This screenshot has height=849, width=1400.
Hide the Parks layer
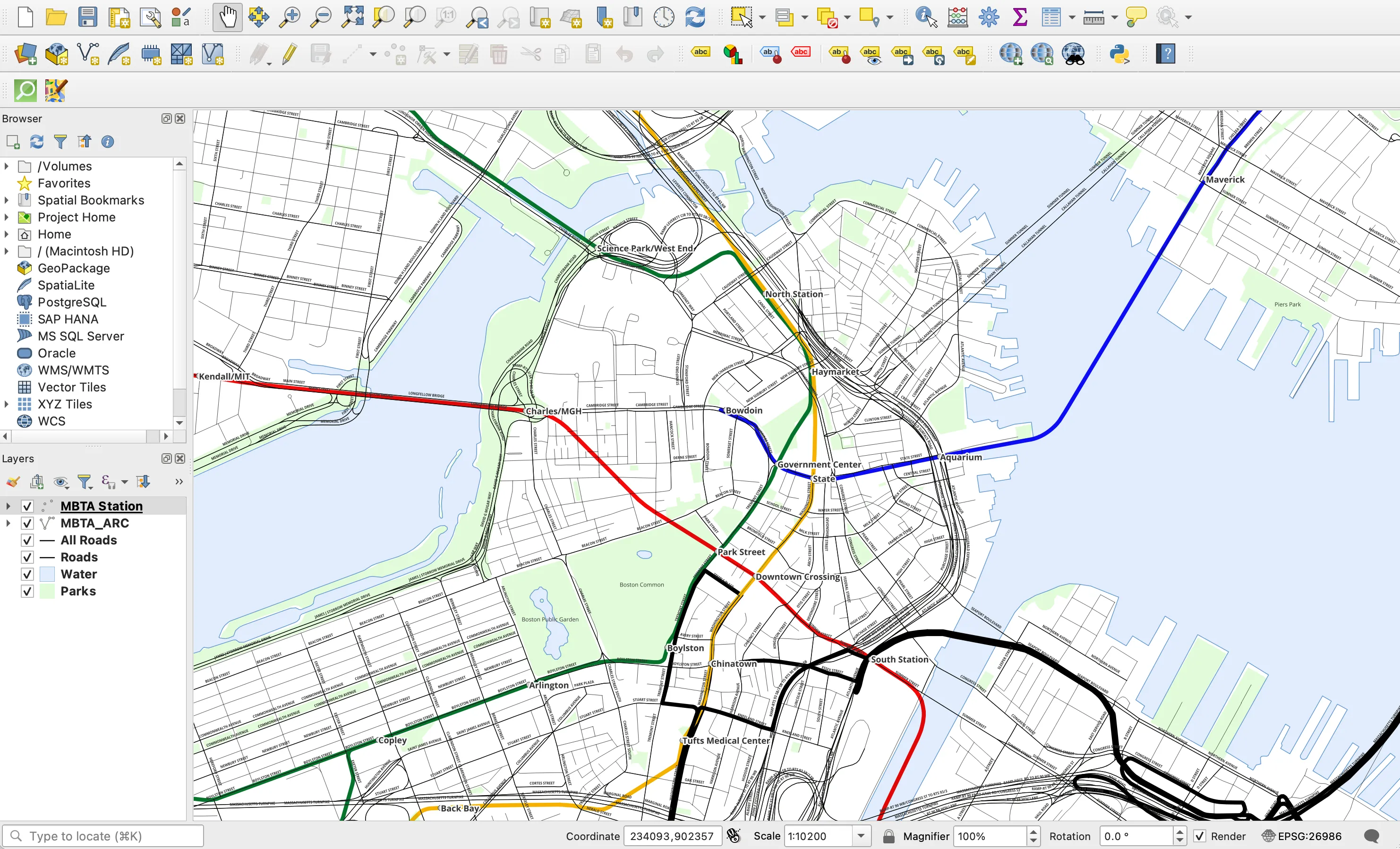coord(27,591)
